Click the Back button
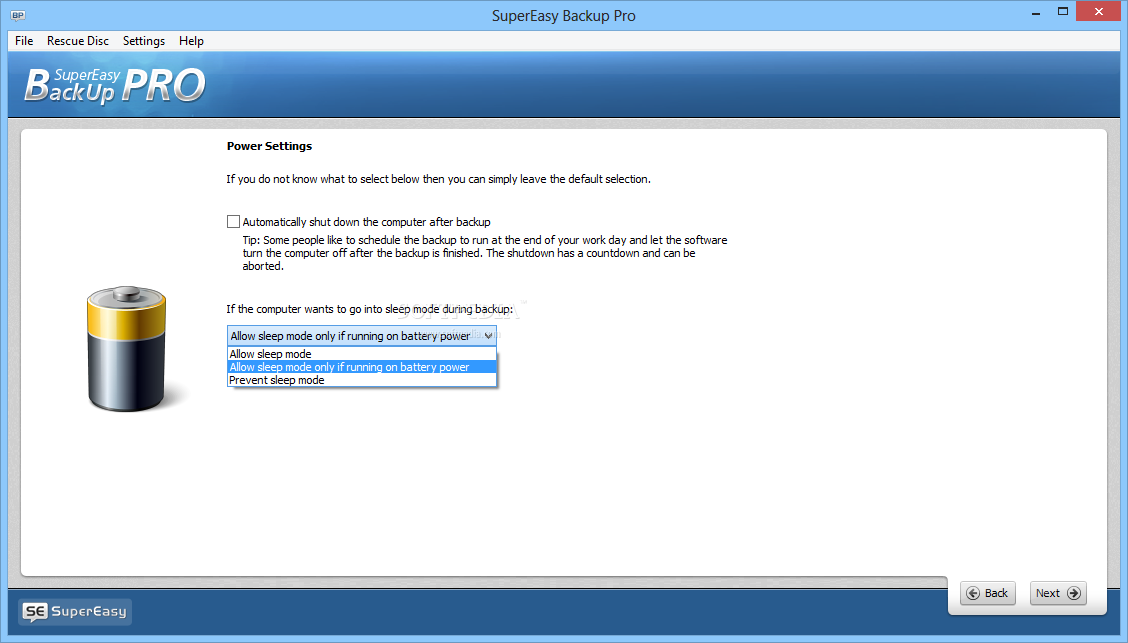 pyautogui.click(x=987, y=593)
